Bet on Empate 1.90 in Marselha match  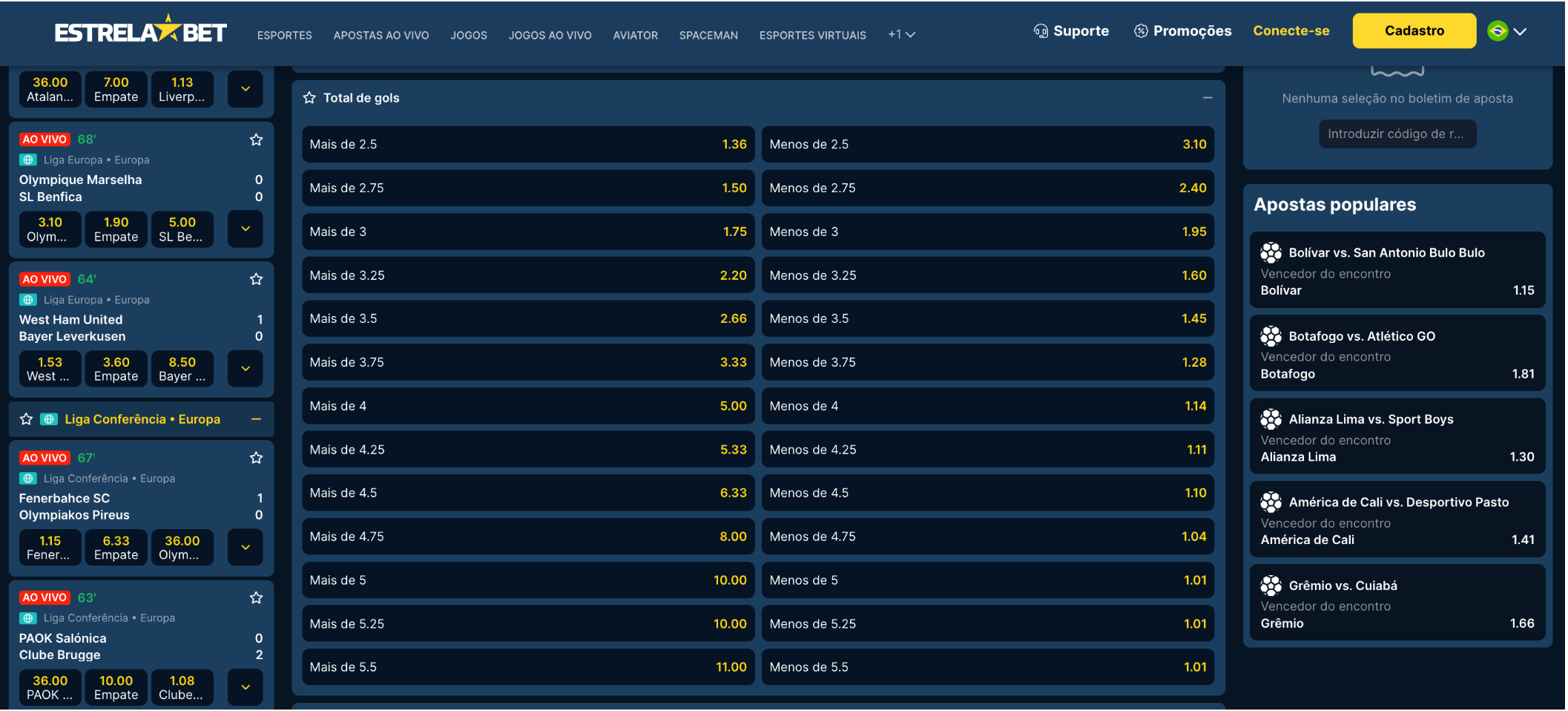pos(116,229)
